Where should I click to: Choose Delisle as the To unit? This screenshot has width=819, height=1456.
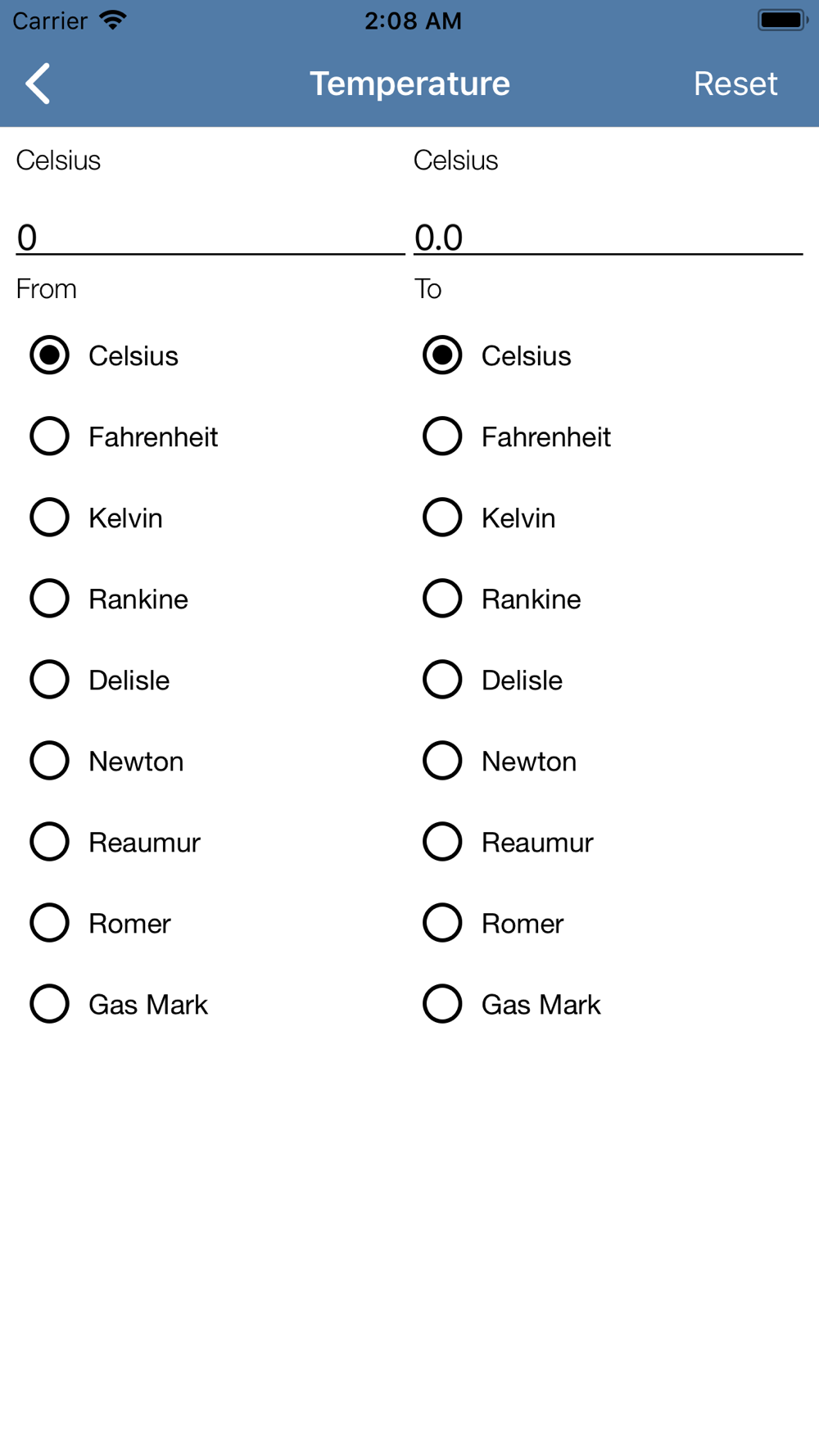point(493,680)
